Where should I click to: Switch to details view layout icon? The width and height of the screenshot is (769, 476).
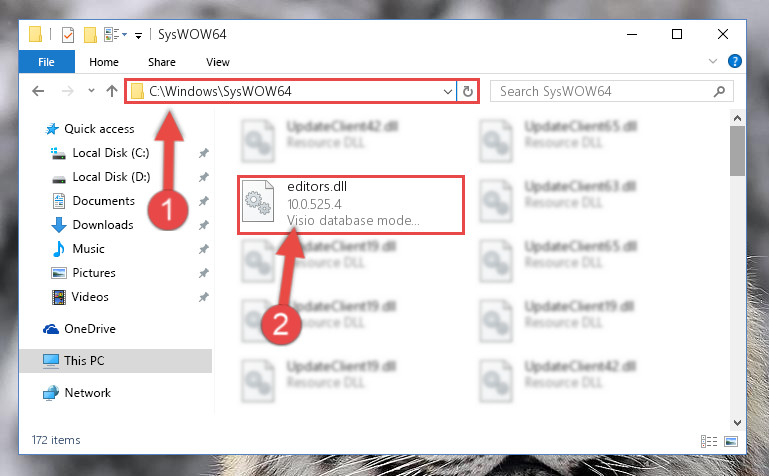click(709, 441)
